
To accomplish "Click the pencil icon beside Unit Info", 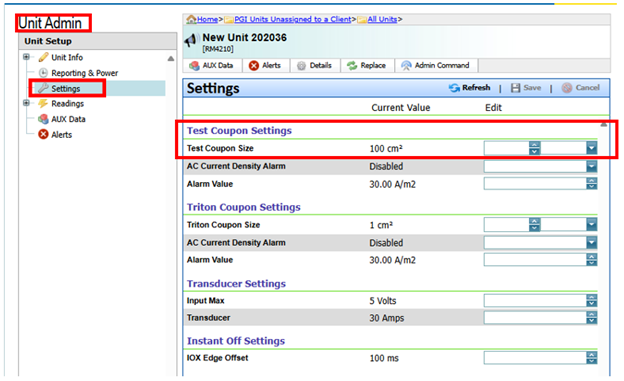I will (43, 57).
